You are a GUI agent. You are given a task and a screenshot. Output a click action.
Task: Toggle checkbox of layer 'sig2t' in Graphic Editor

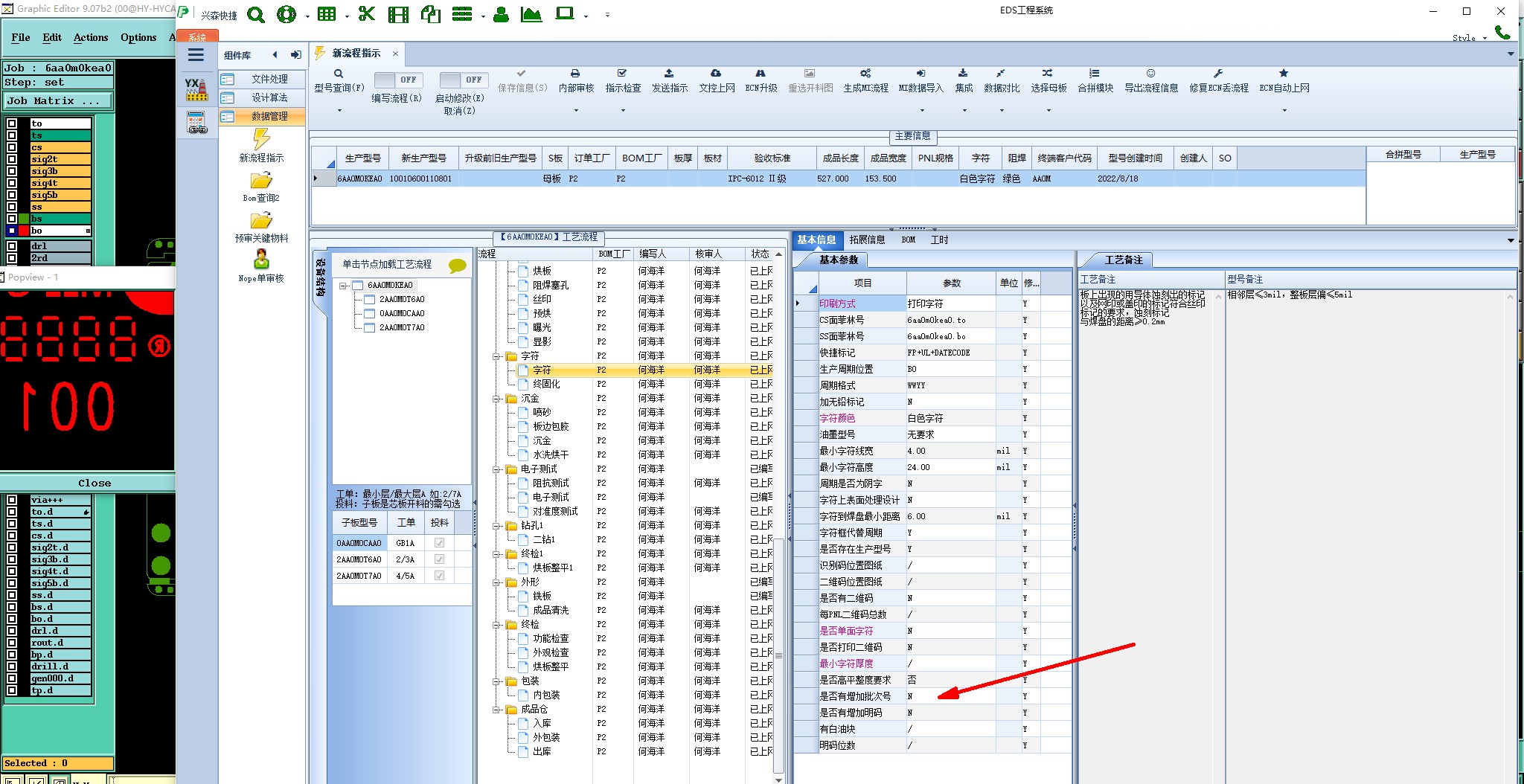(x=12, y=159)
